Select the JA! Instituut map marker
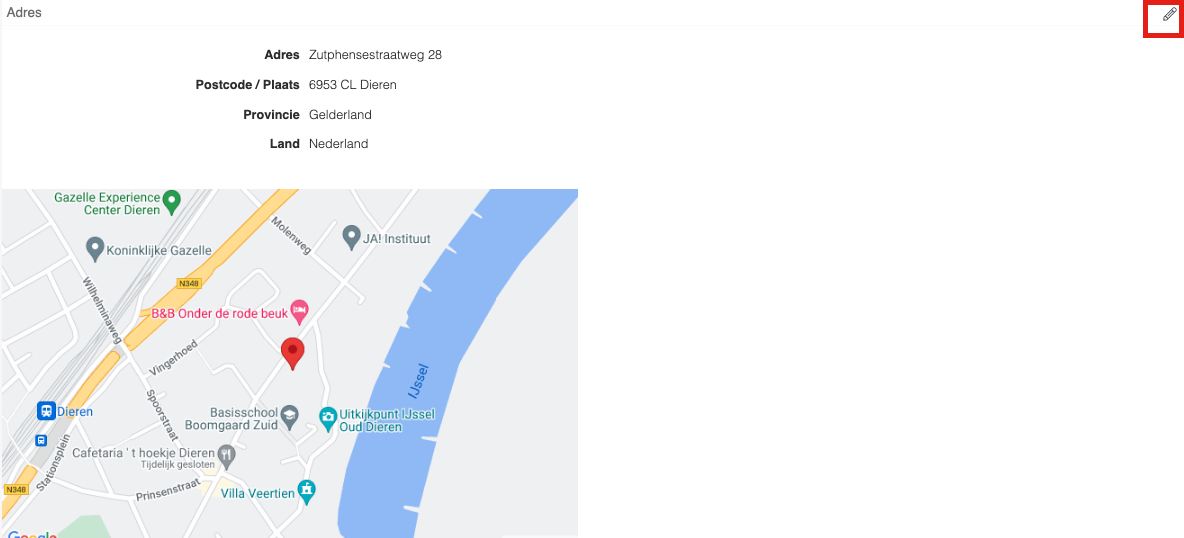 tap(350, 236)
